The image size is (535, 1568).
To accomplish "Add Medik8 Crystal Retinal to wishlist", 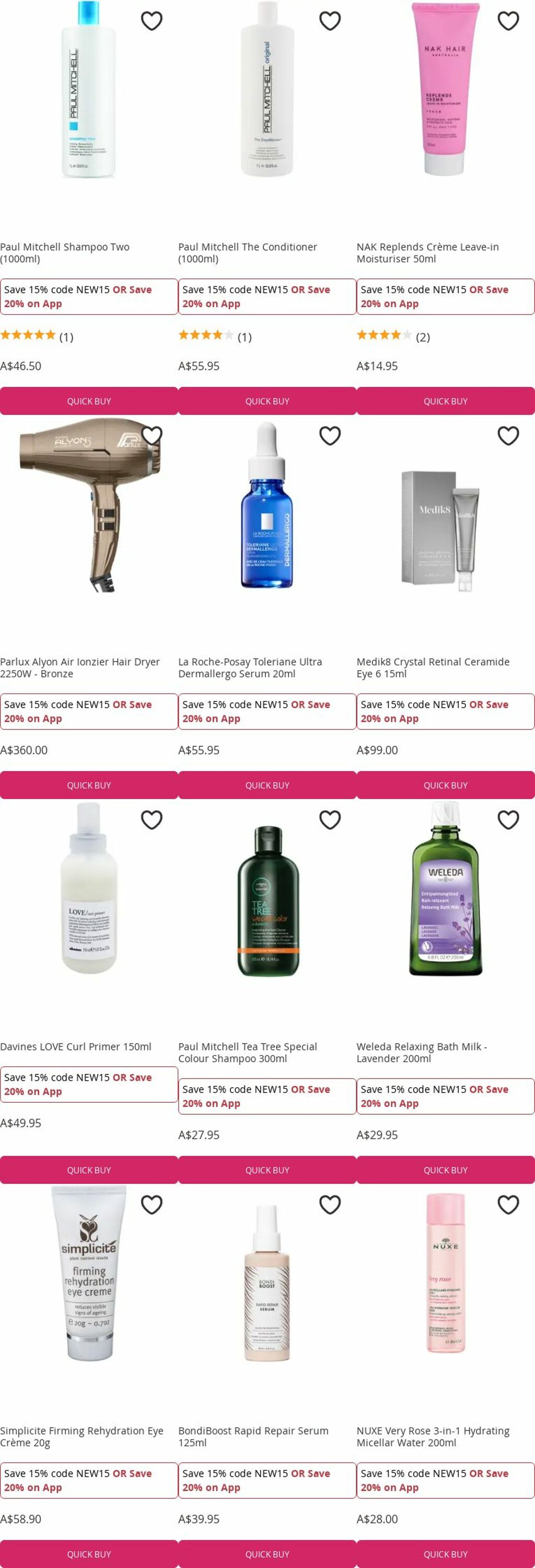I will point(508,436).
